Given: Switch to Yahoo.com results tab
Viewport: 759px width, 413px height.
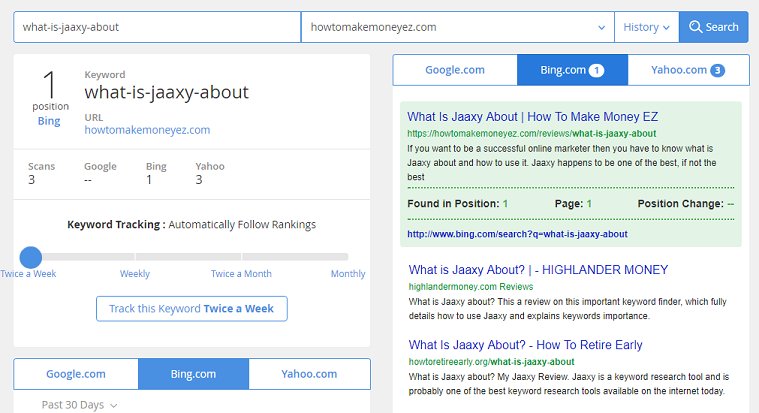Looking at the screenshot, I should pyautogui.click(x=688, y=70).
